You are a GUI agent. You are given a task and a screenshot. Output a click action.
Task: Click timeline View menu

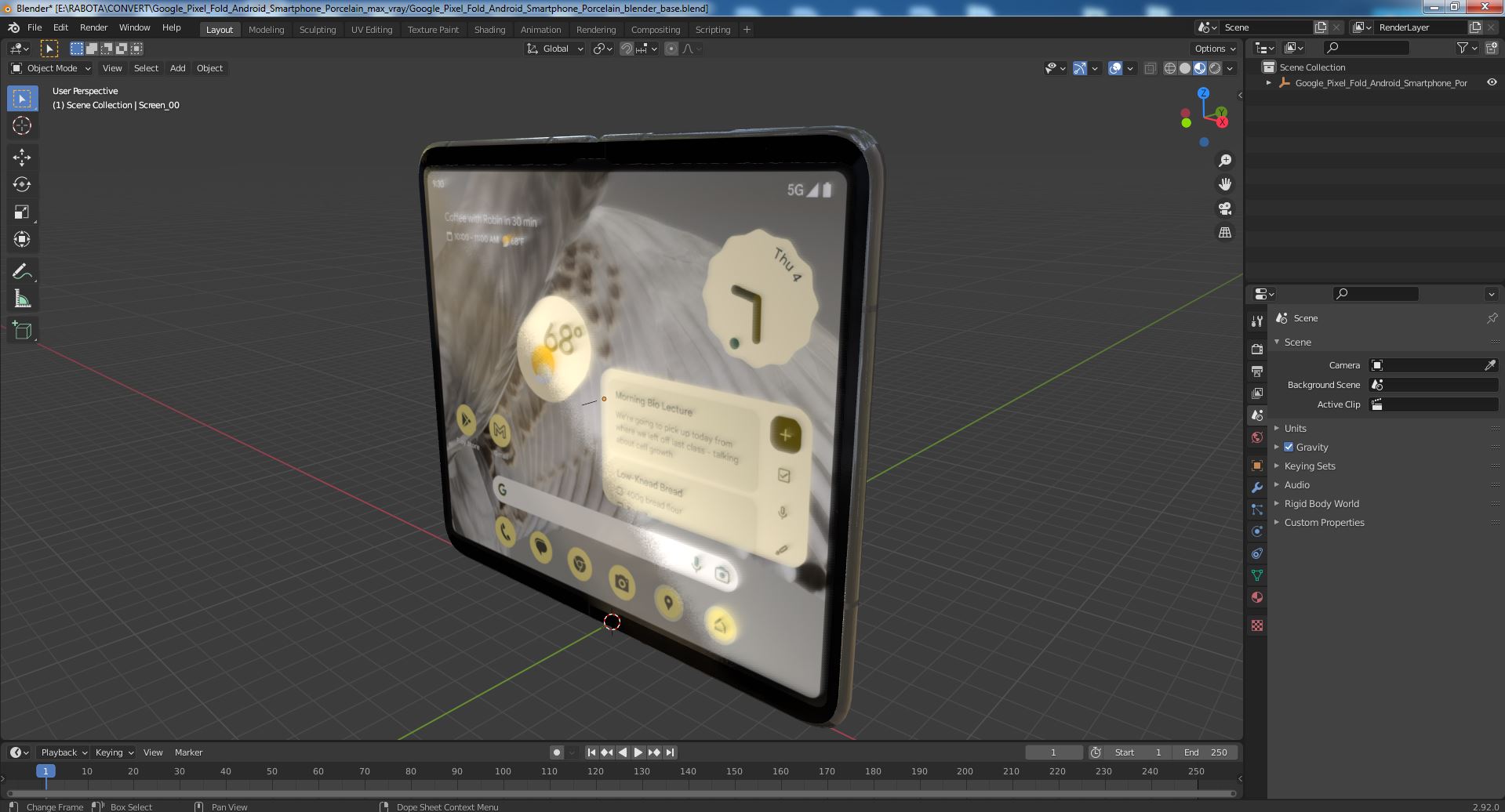pos(153,752)
